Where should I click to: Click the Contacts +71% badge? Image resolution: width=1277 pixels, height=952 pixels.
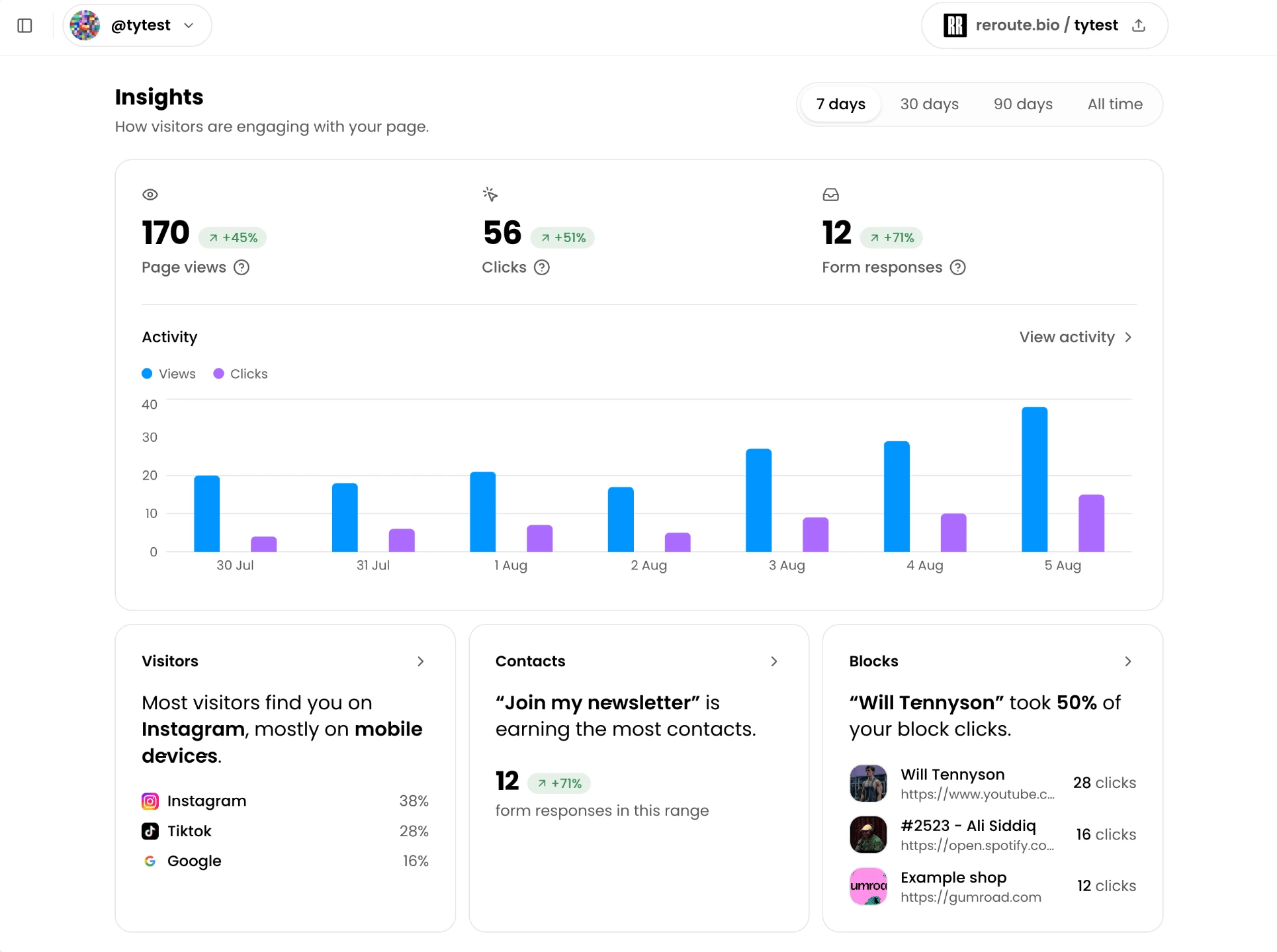559,783
